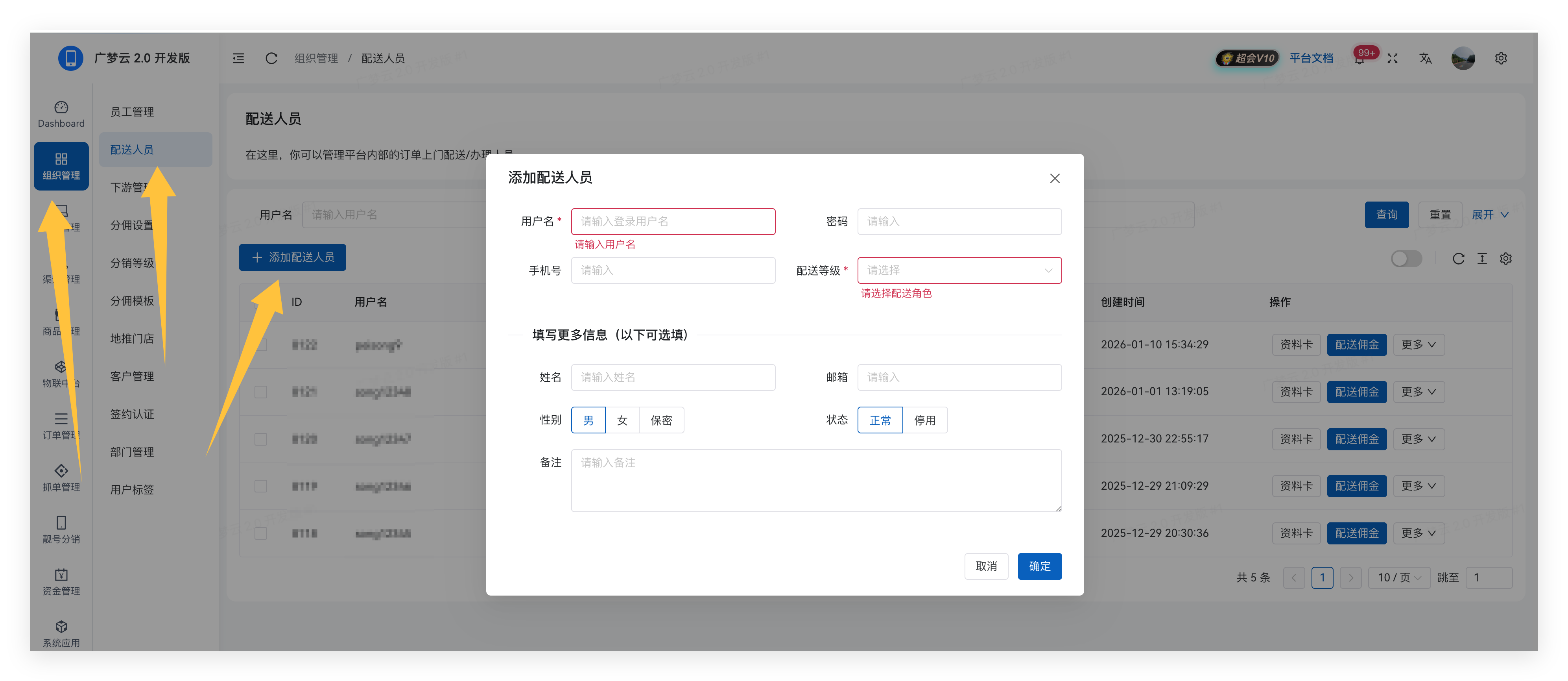The width and height of the screenshot is (1568, 681).
Task: Click the page refresh icon in header
Action: click(x=271, y=59)
